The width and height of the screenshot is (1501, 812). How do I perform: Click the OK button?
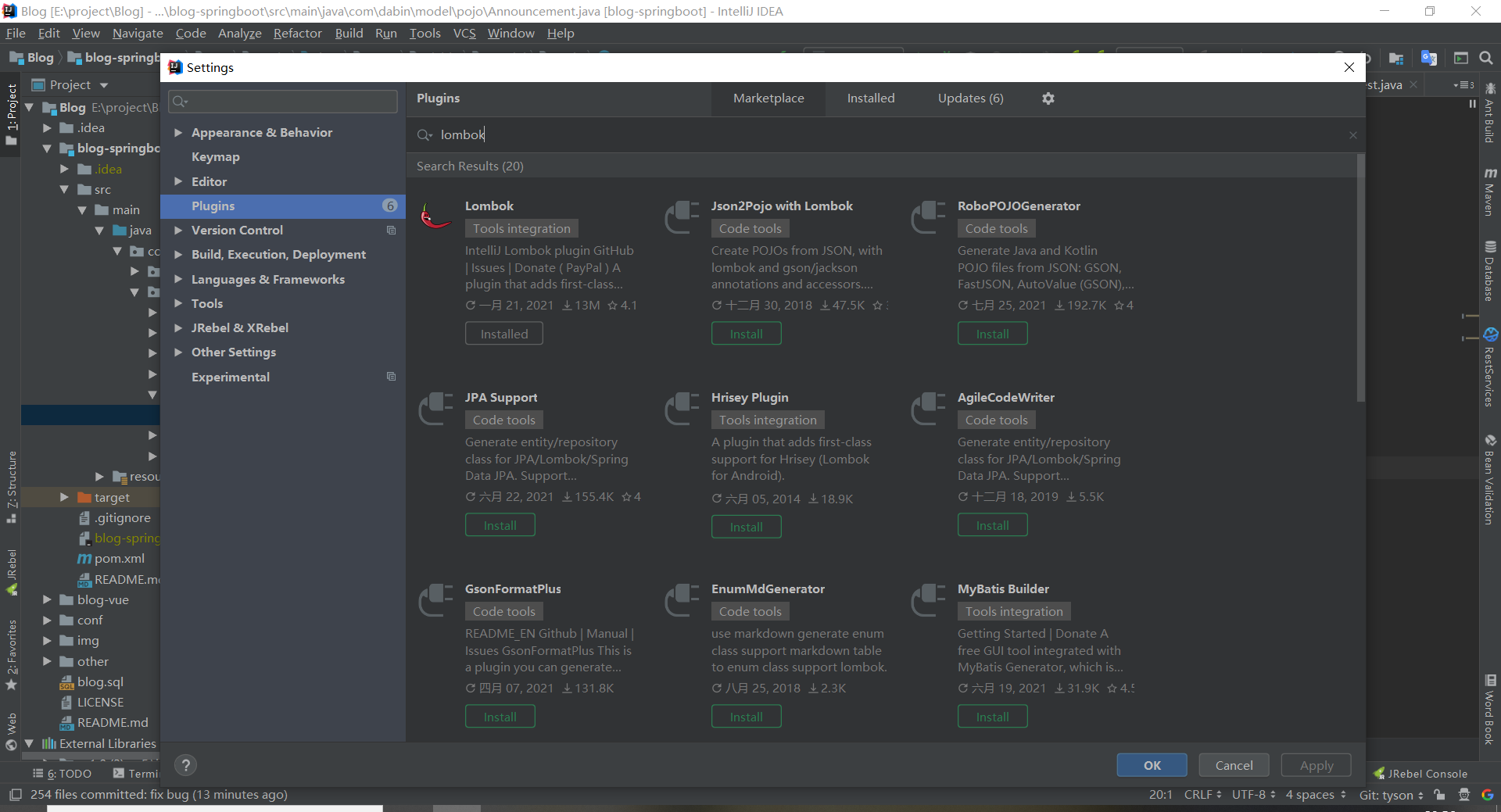pos(1152,765)
